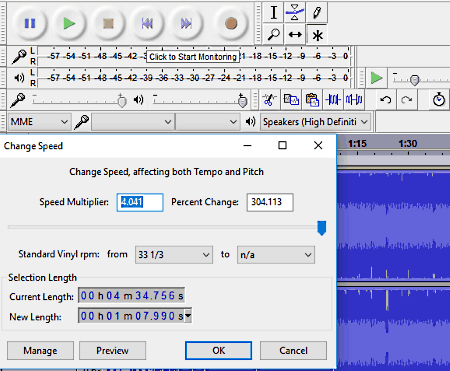This screenshot has height=371, width=450.
Task: Start playback with the large Play button
Action: [x=69, y=23]
